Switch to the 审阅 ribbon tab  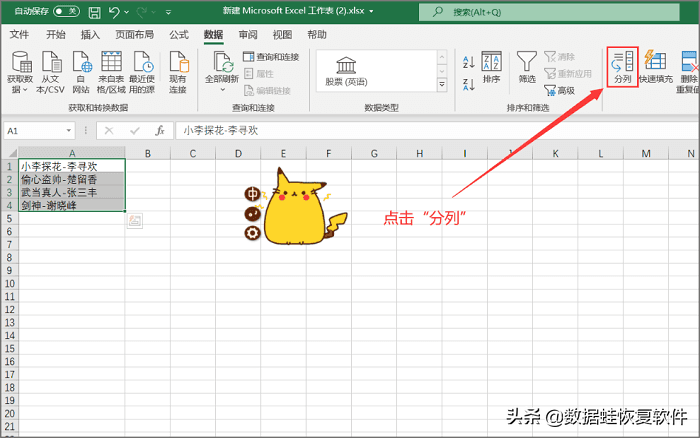point(248,34)
